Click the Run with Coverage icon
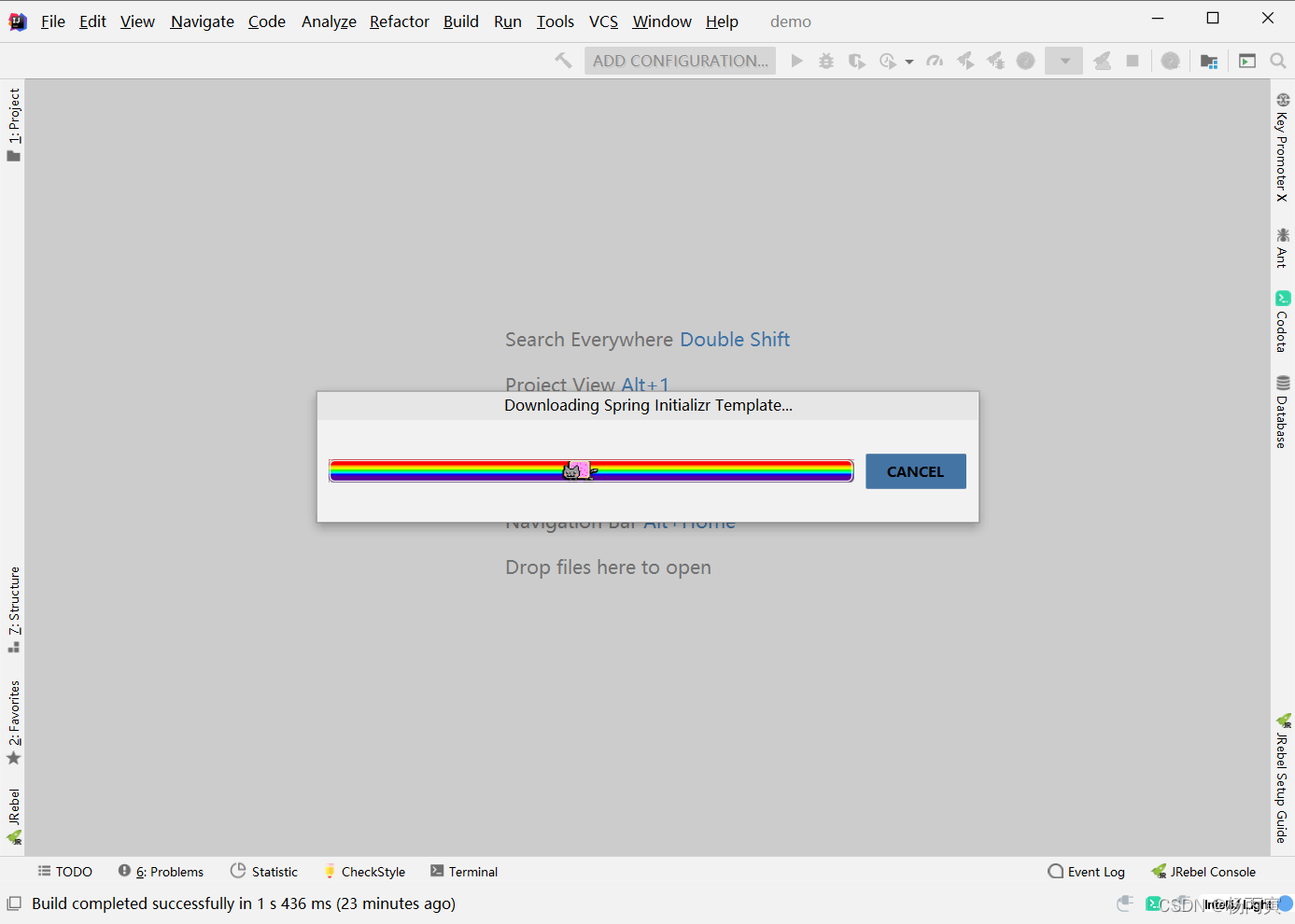This screenshot has height=924, width=1295. click(856, 61)
